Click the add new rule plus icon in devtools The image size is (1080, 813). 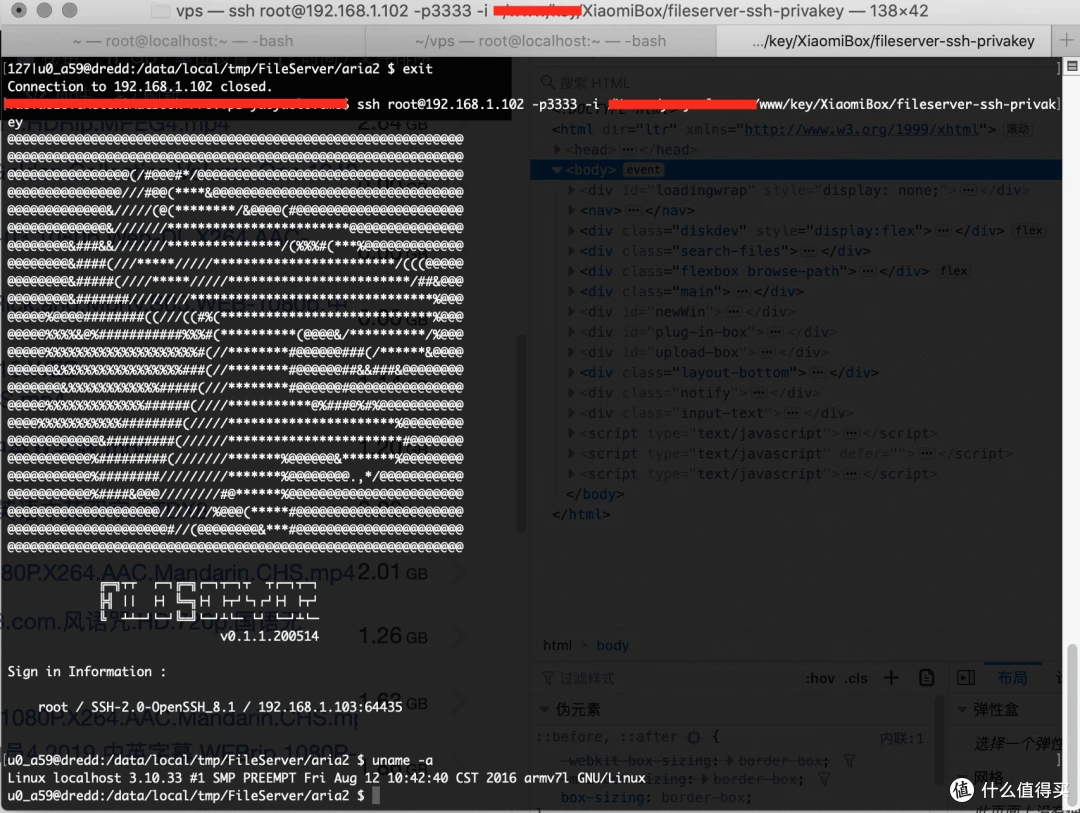click(891, 678)
